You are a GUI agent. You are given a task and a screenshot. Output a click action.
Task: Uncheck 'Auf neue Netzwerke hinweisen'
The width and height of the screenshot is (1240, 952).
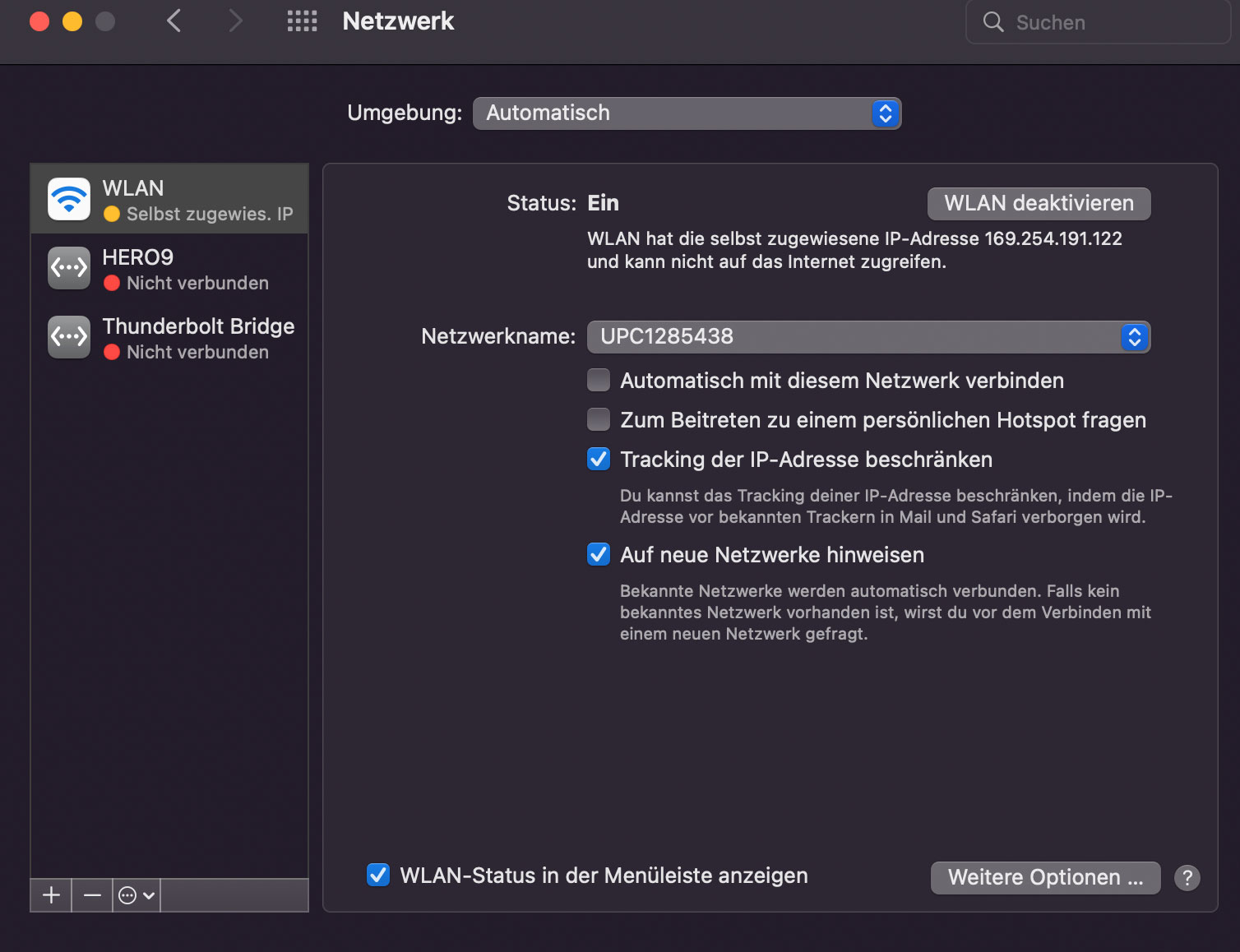599,554
